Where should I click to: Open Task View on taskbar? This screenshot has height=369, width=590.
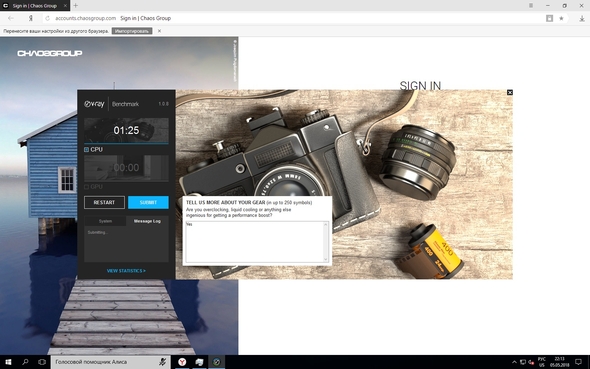[42, 362]
